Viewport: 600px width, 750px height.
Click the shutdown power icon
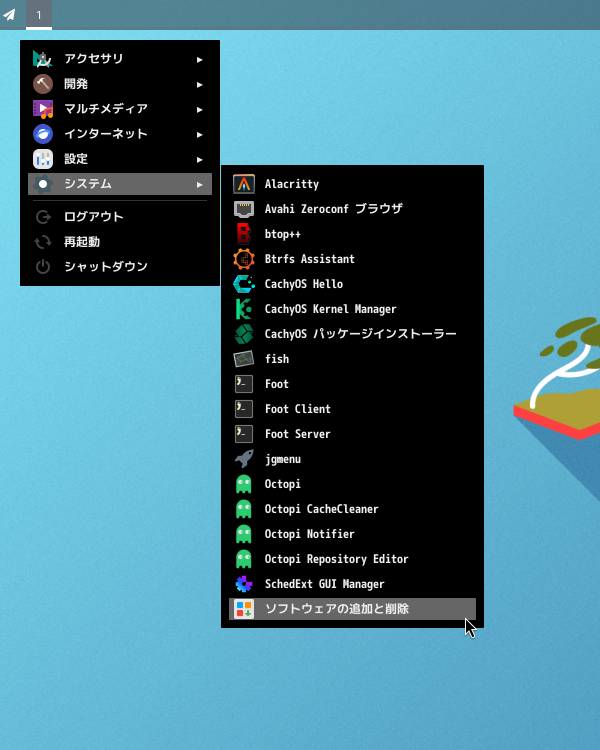pos(43,267)
